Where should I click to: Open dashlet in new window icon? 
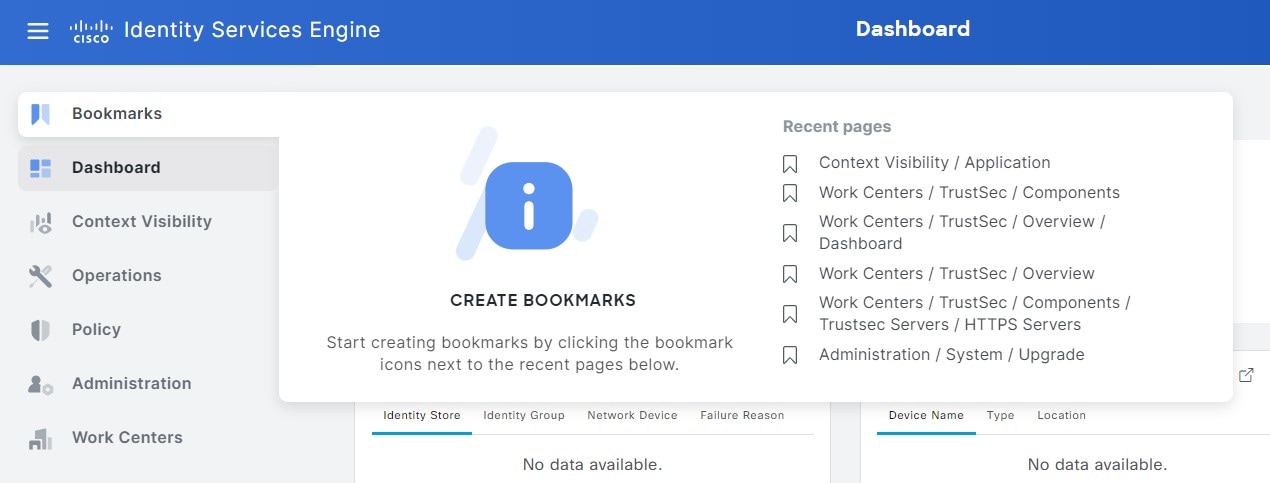point(1246,375)
